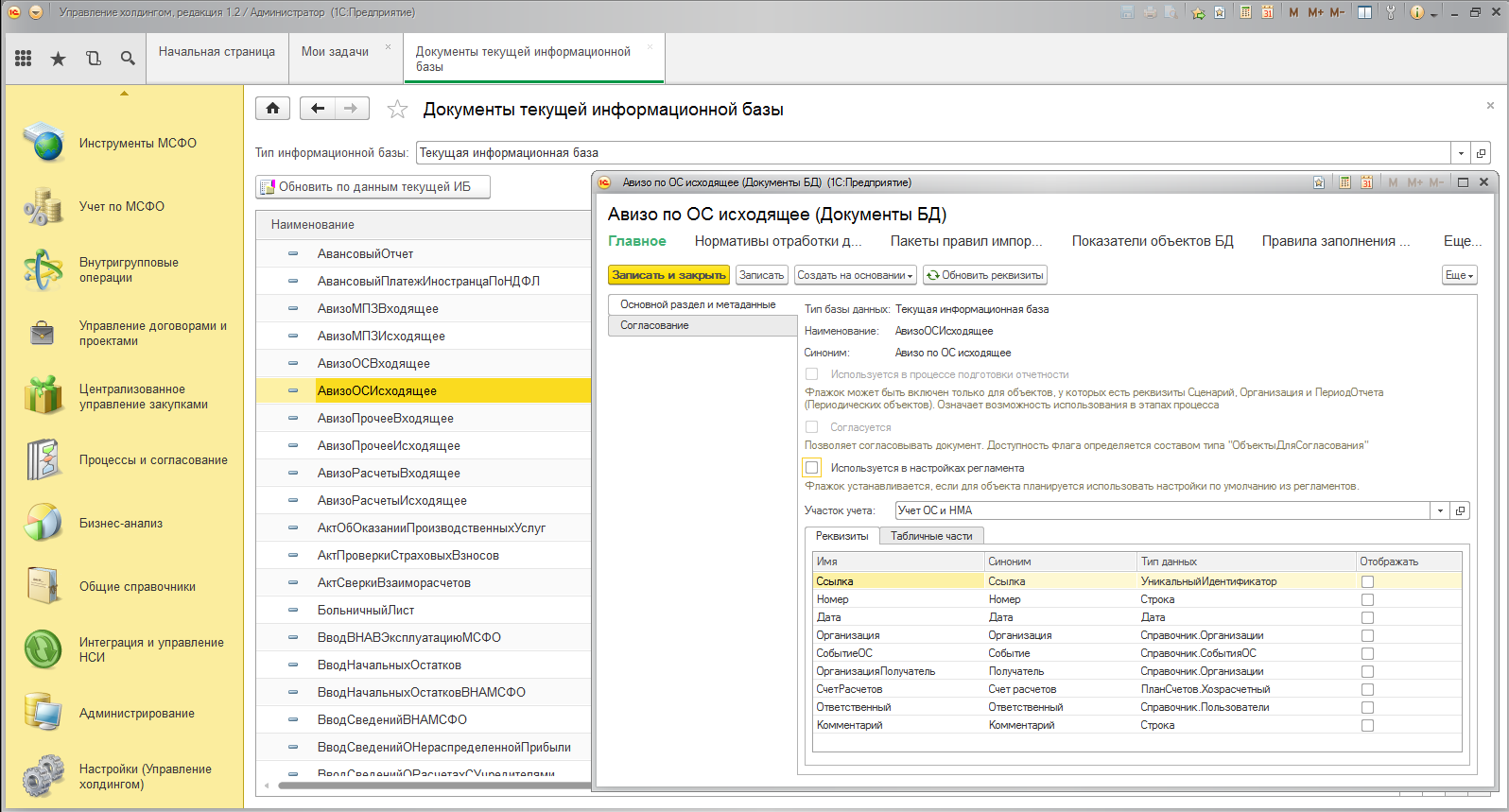Click 'Записать и закрыть' button
This screenshot has height=812, width=1509.
coord(668,275)
